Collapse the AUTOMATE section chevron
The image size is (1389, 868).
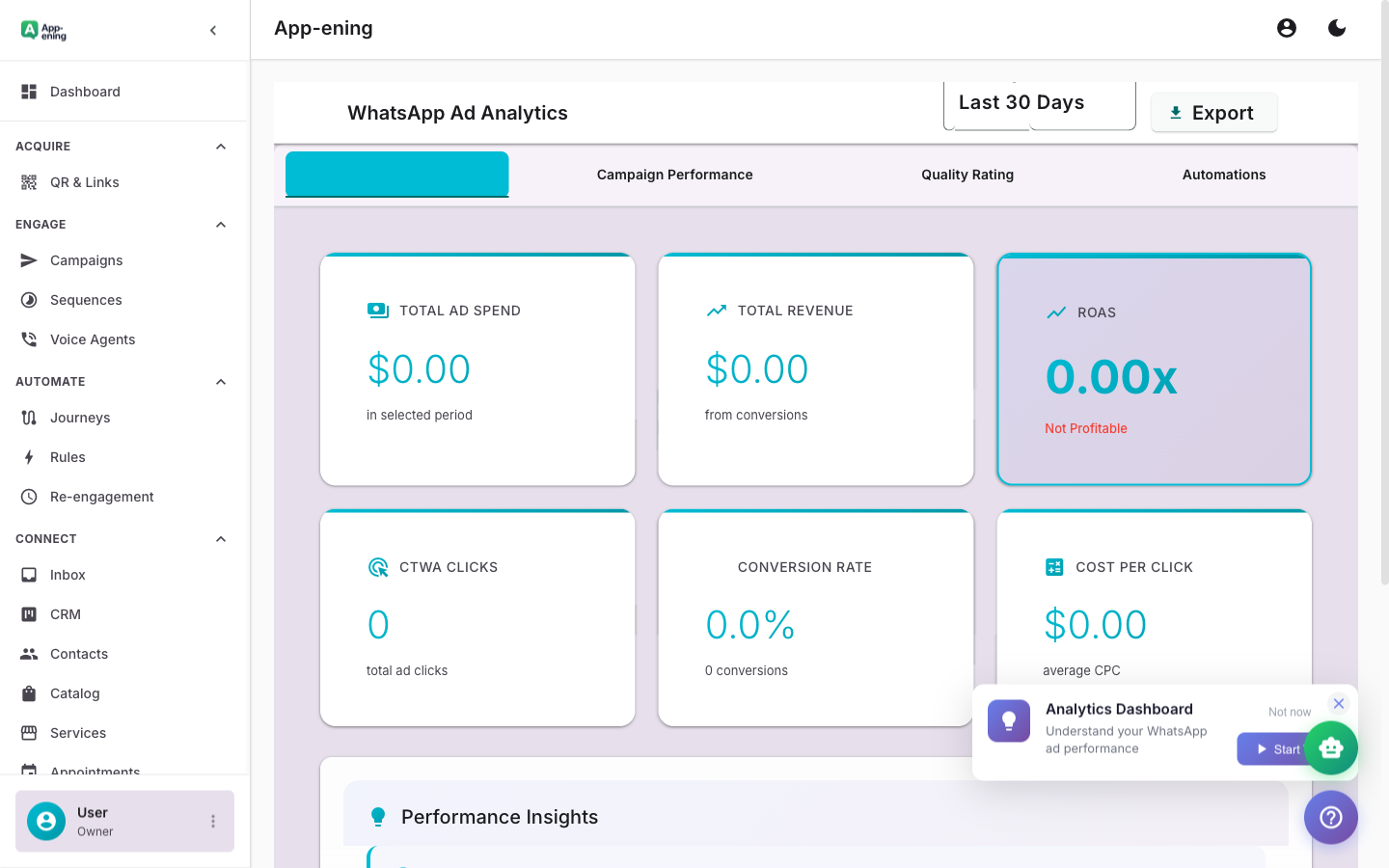coord(221,381)
